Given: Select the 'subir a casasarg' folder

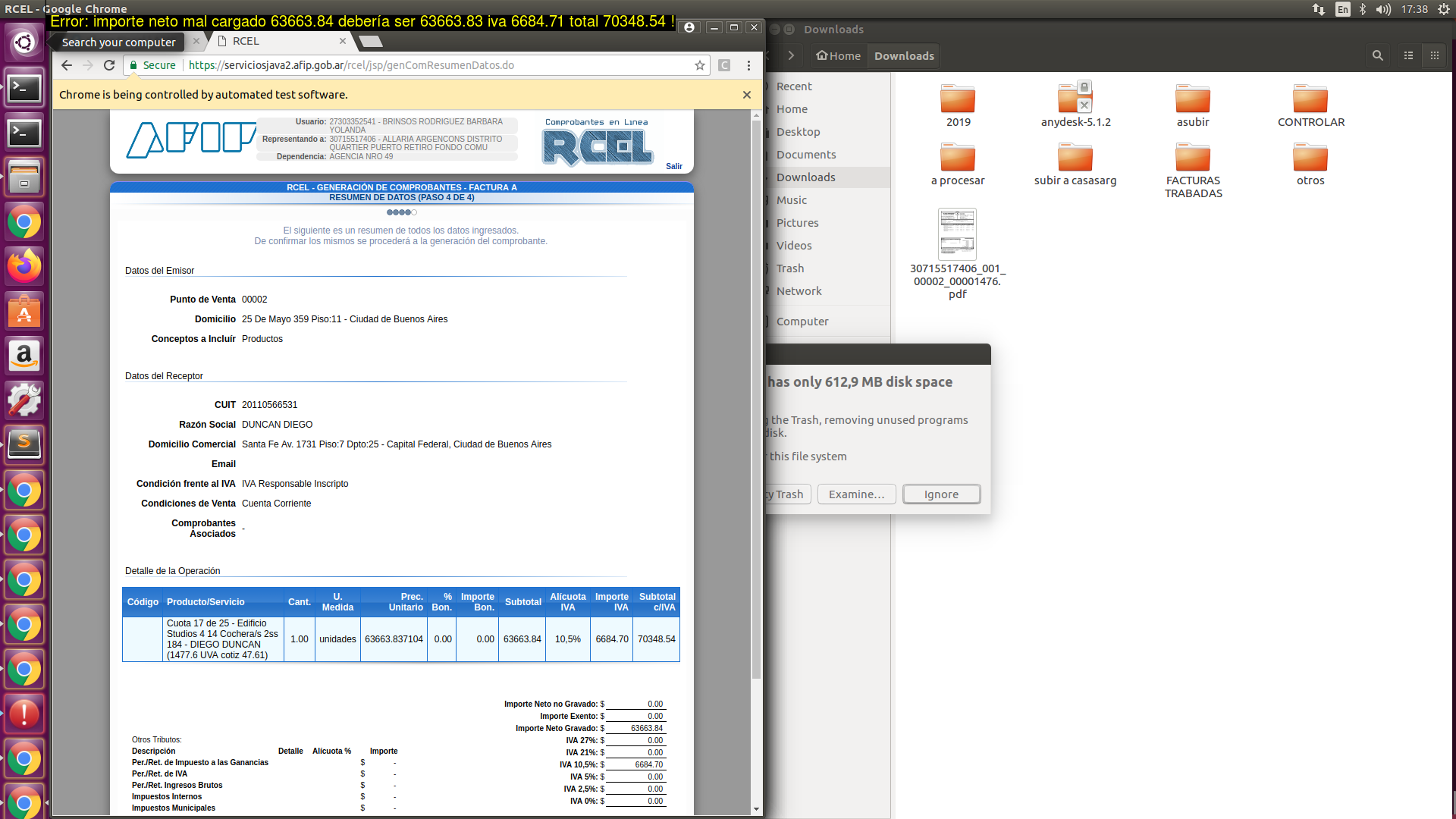Looking at the screenshot, I should 1075,164.
